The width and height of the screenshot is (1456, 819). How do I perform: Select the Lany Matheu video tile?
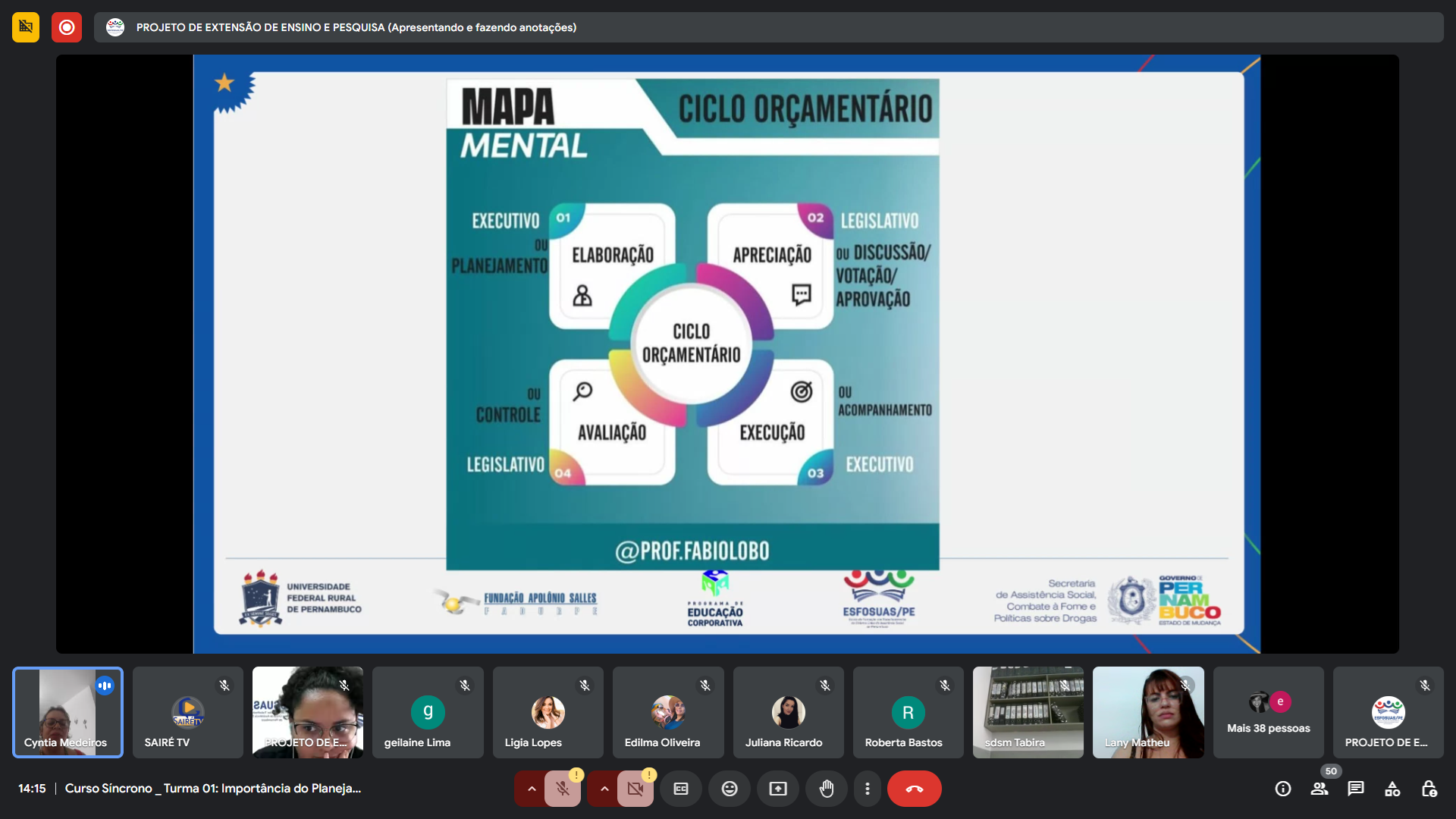1148,712
